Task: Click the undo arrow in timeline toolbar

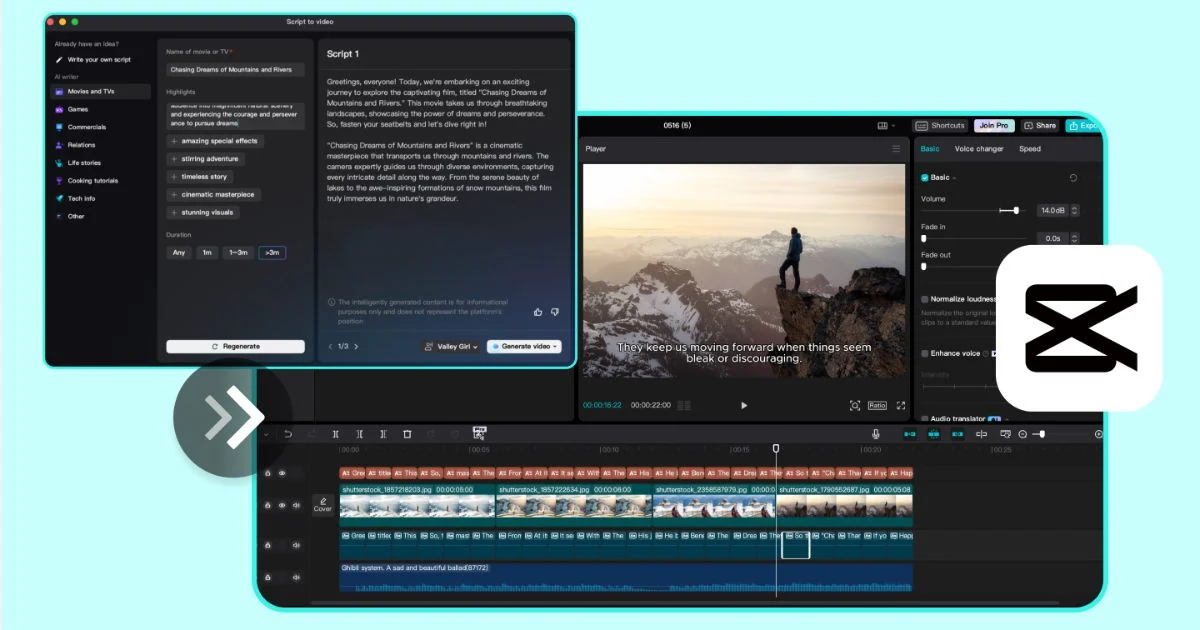Action: click(288, 434)
